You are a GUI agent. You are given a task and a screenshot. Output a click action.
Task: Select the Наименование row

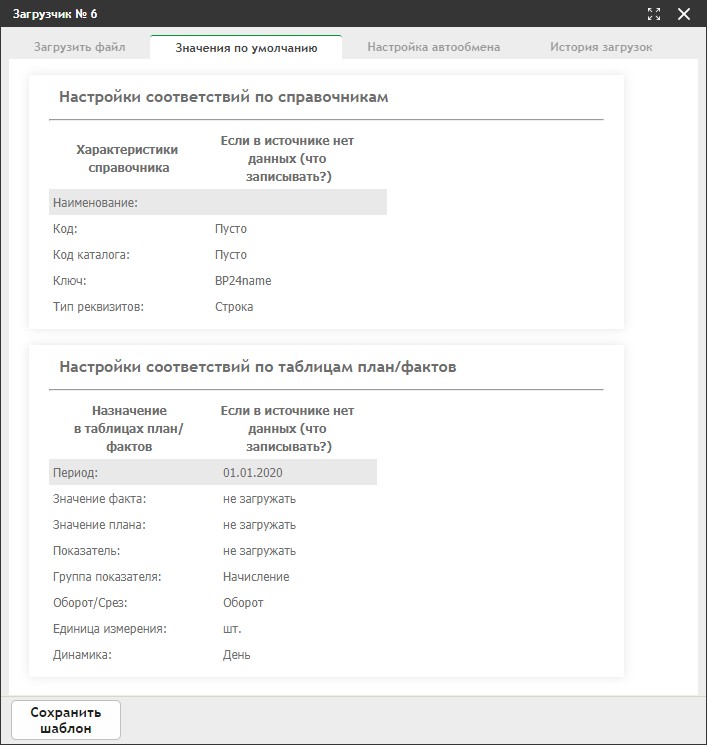(x=218, y=202)
